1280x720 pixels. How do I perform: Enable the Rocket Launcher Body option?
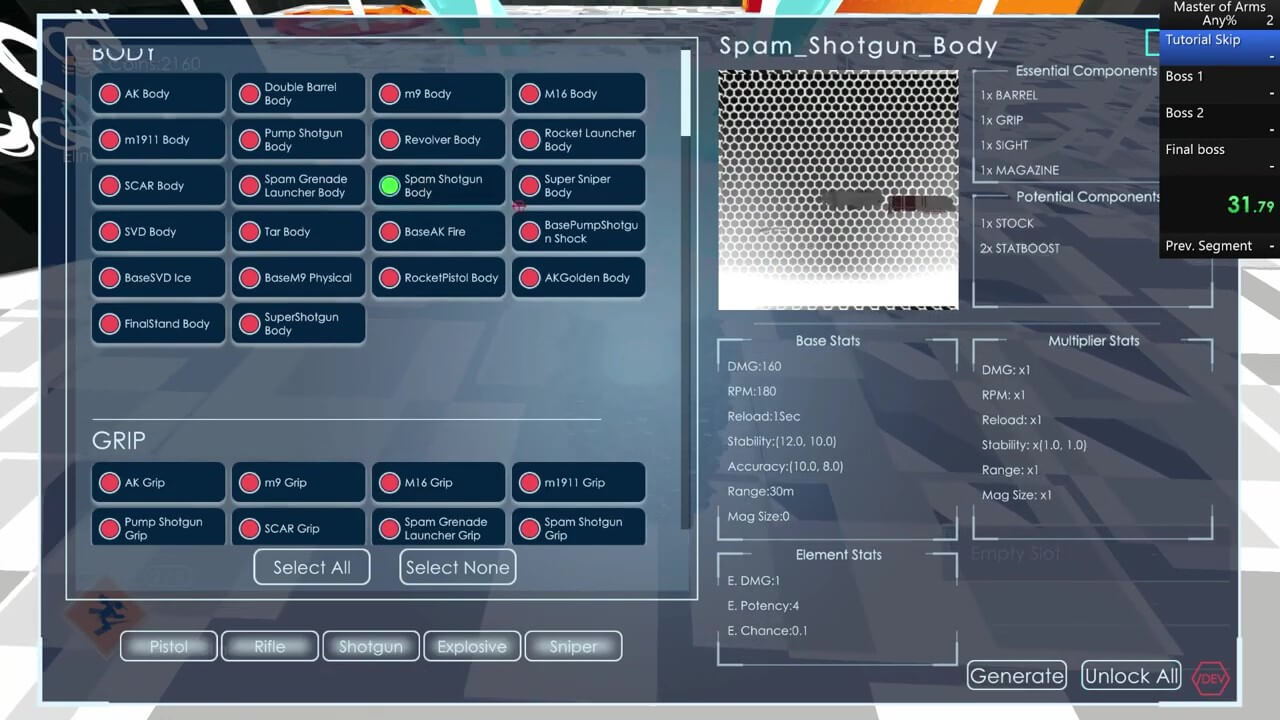click(529, 140)
